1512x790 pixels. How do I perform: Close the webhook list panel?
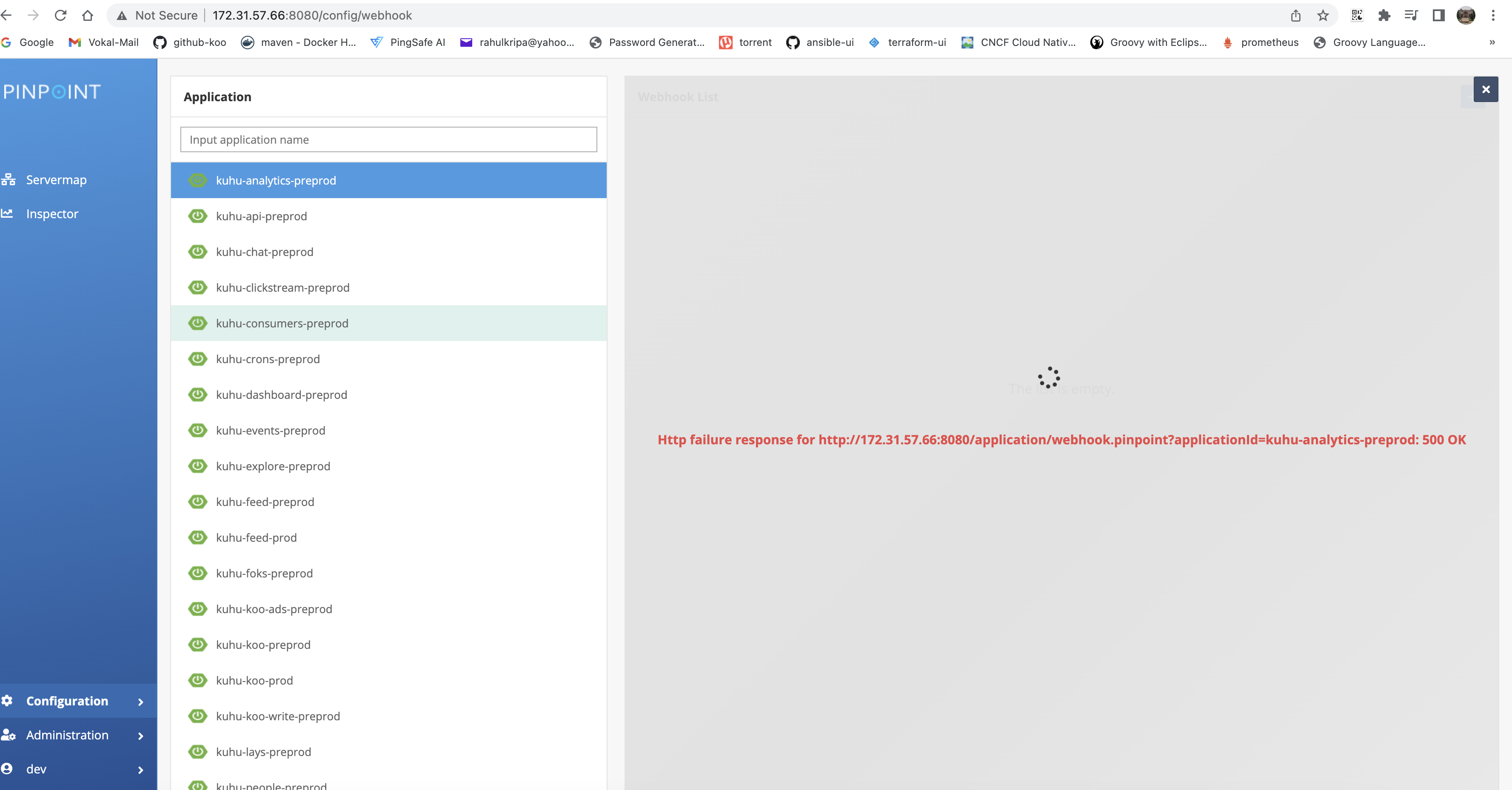pyautogui.click(x=1486, y=89)
